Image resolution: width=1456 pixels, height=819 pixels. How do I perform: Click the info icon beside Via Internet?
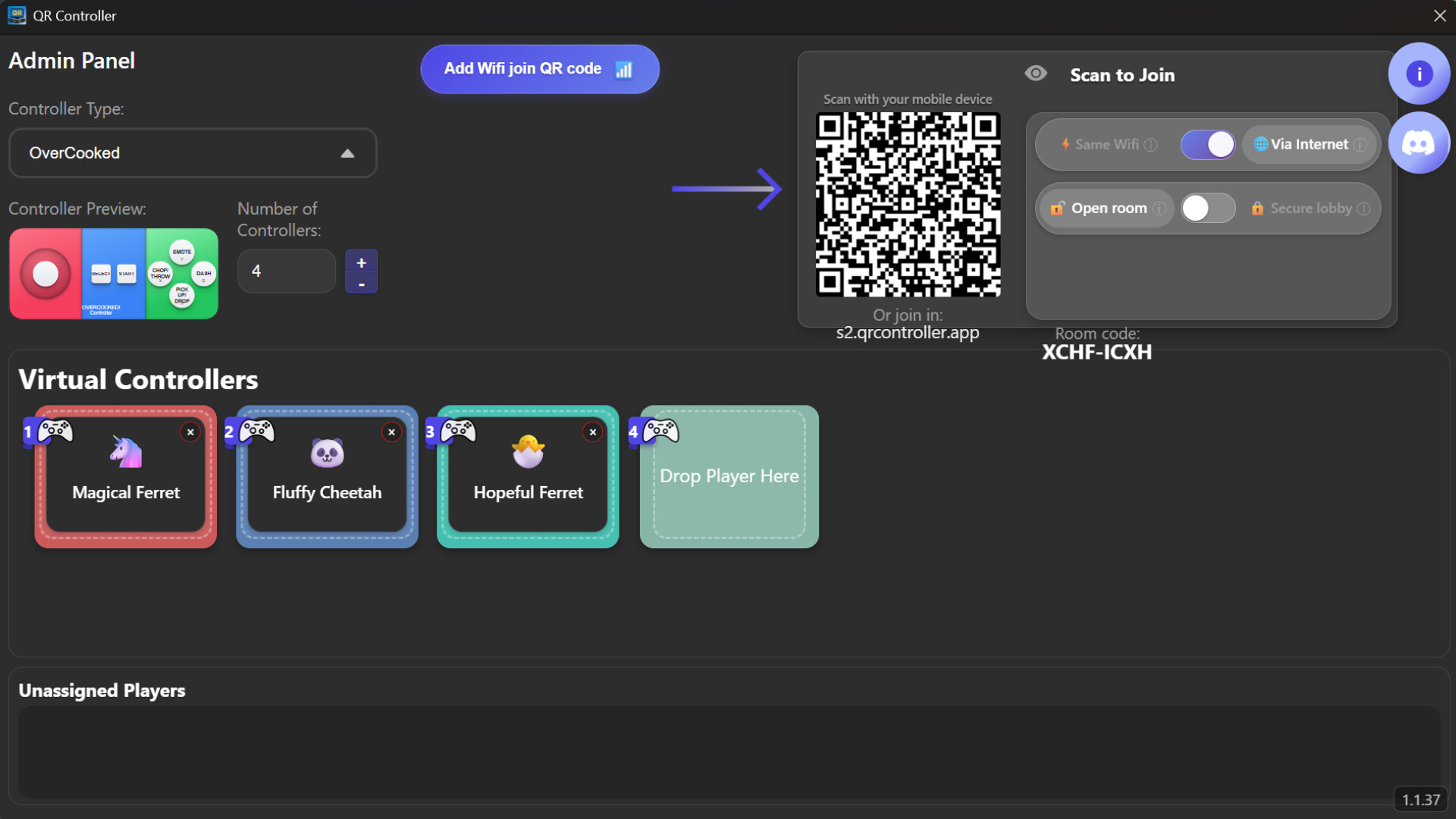(x=1362, y=144)
